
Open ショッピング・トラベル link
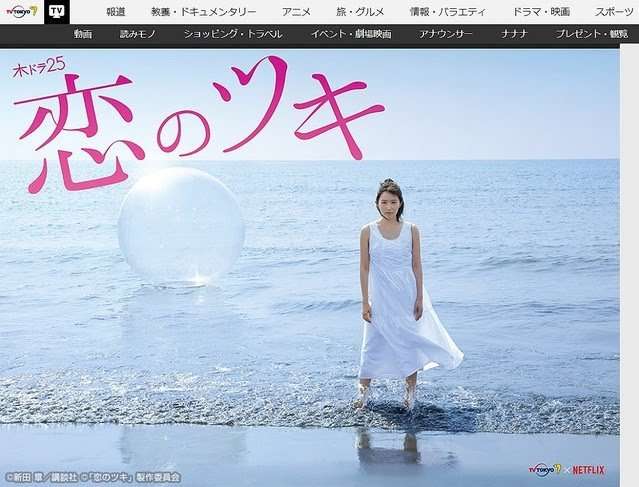tap(233, 34)
